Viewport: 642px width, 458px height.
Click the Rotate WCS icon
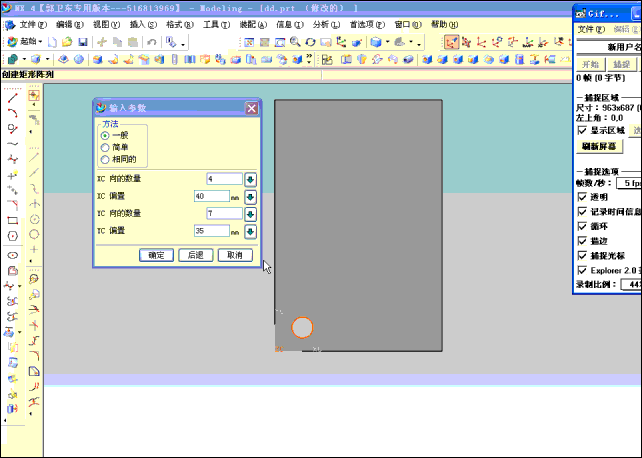point(497,42)
